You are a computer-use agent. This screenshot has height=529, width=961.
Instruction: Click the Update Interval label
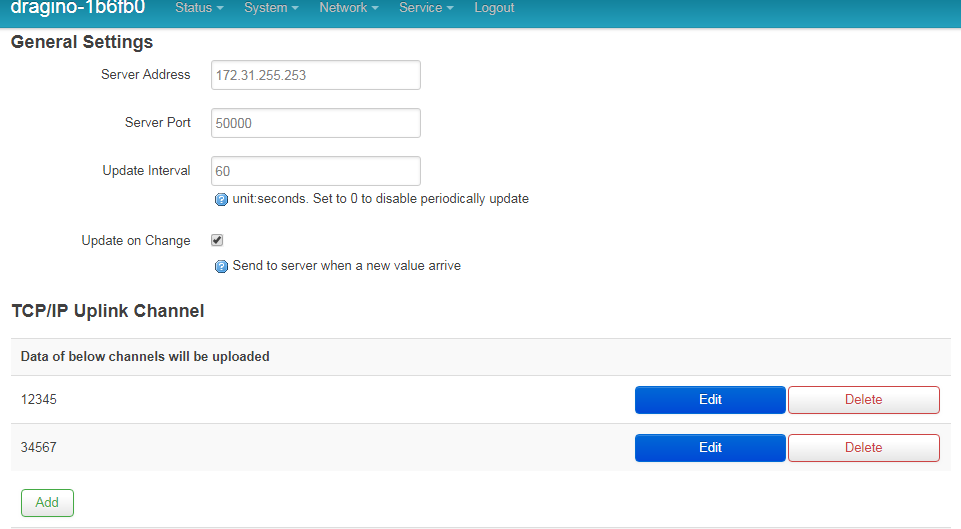pyautogui.click(x=146, y=170)
